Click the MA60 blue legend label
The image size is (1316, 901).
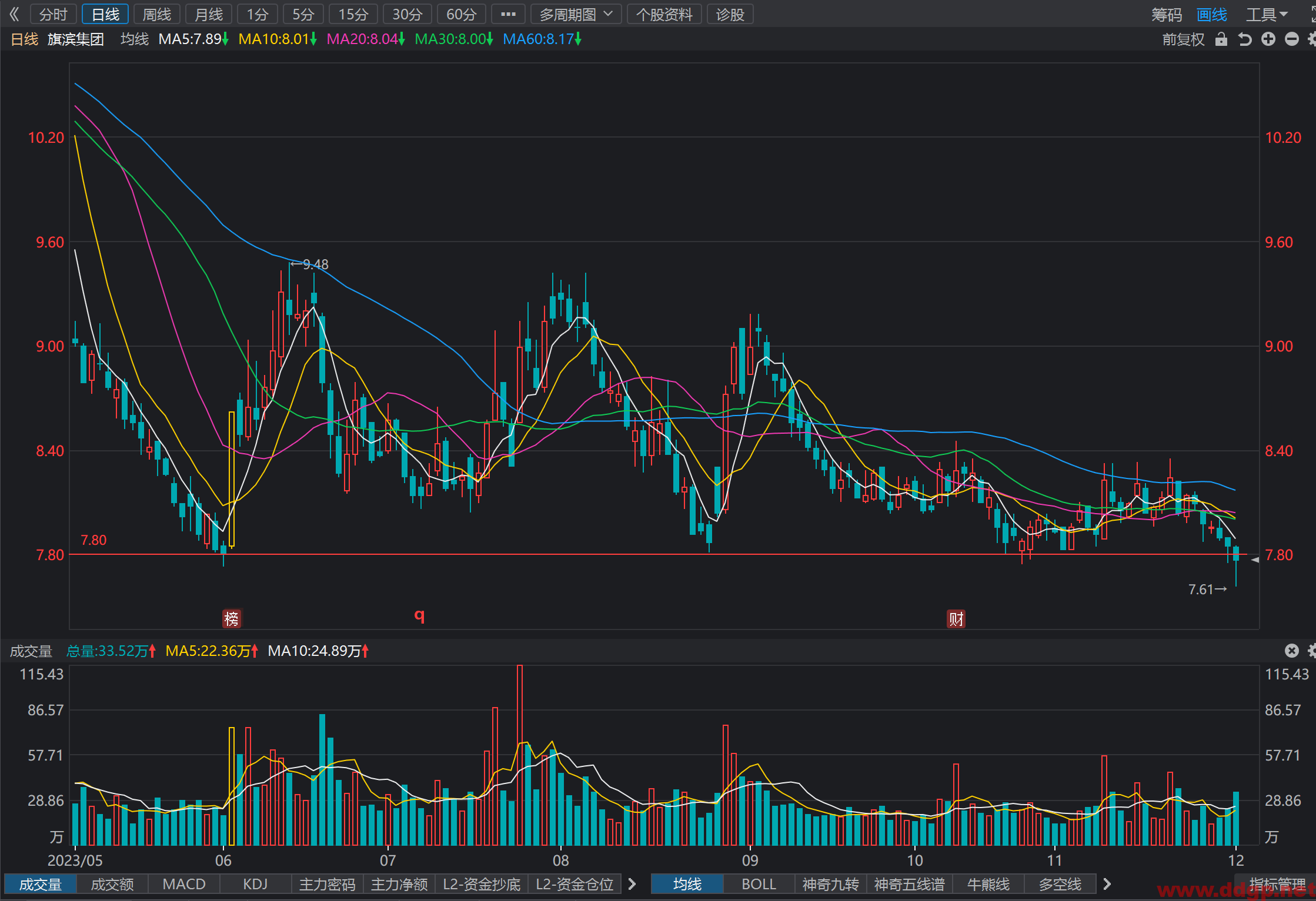click(x=542, y=39)
